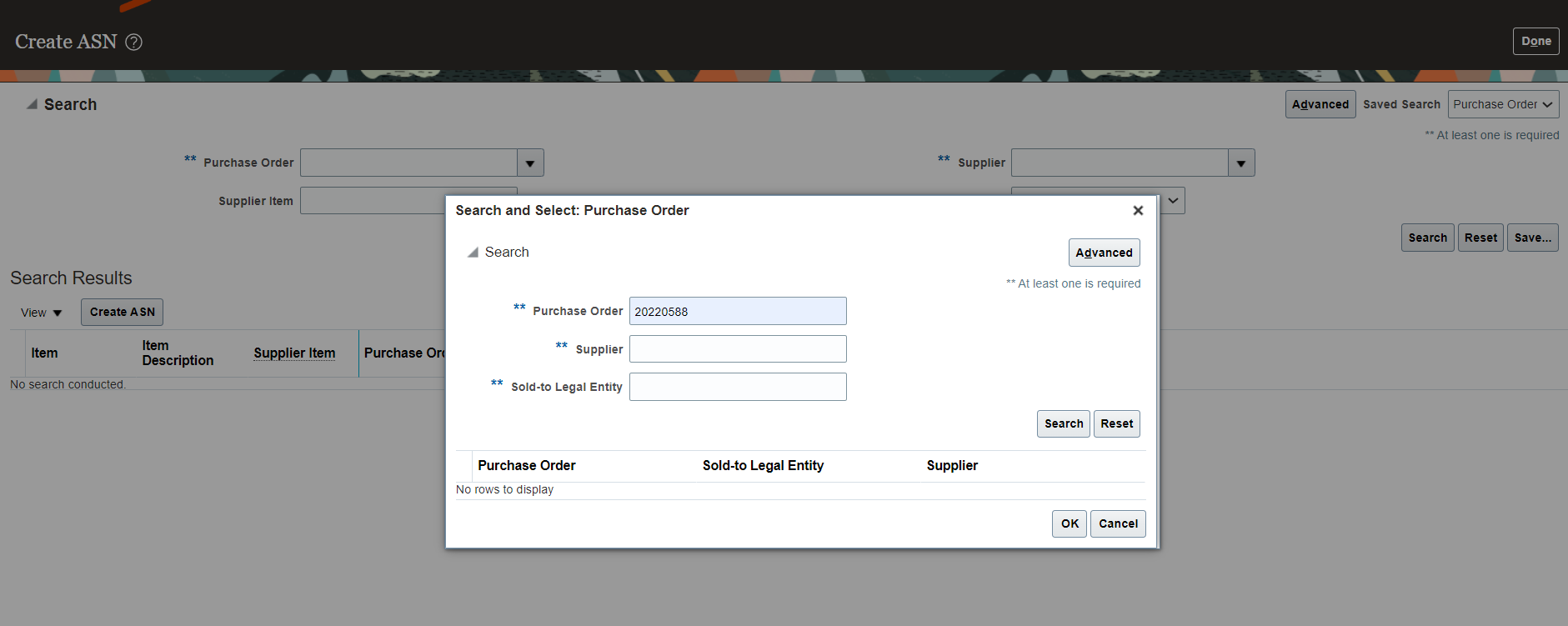Screen dimensions: 1568x626
Task: Click the 'No search conducted.' text
Action: tap(68, 384)
